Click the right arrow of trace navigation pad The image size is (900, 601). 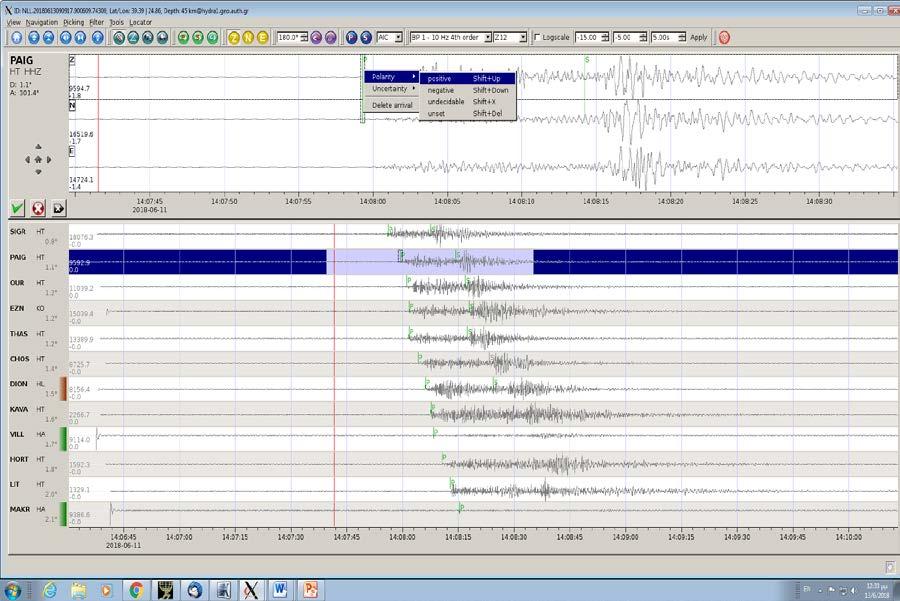49,160
